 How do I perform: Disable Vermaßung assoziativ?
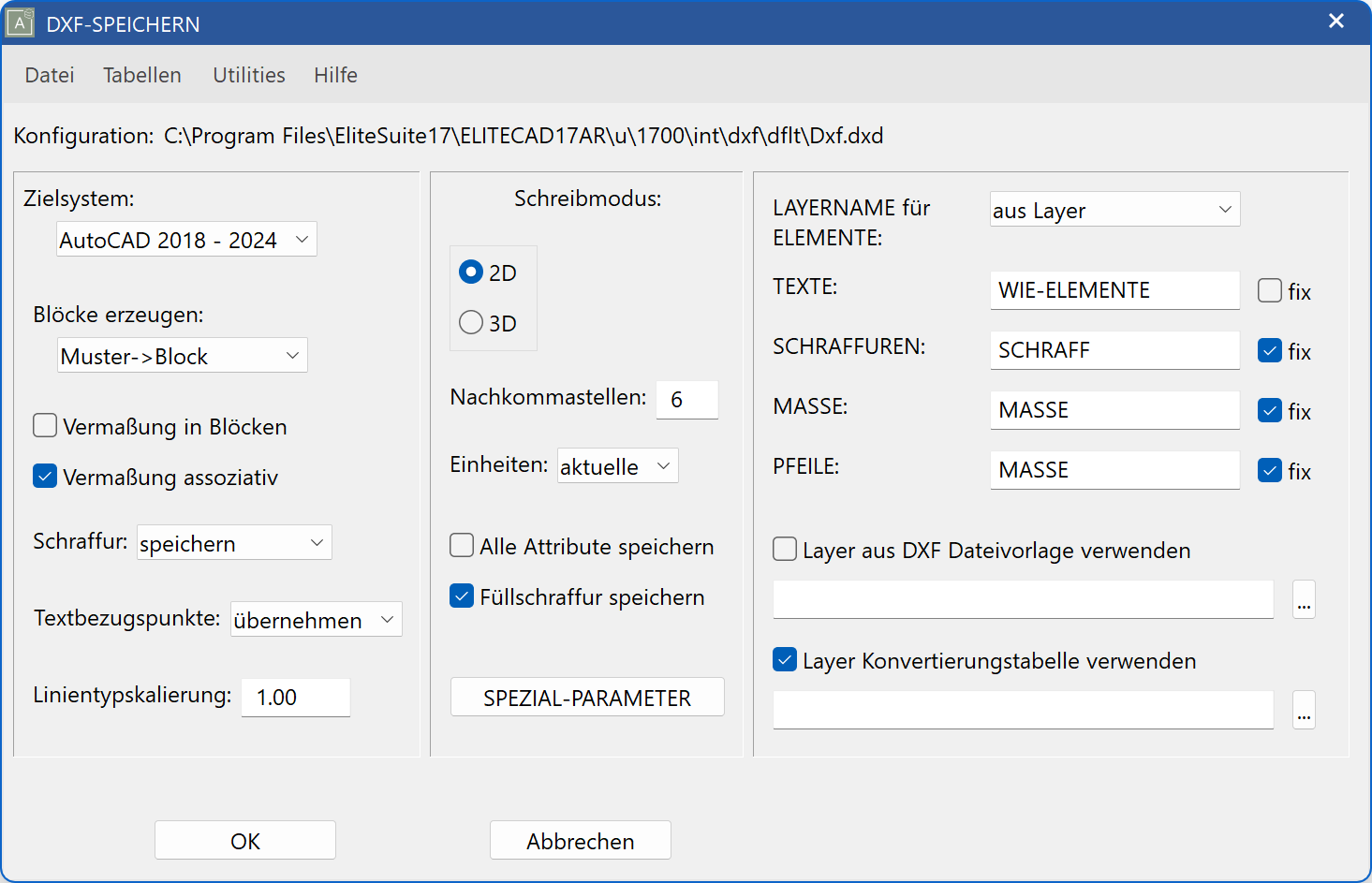click(44, 476)
